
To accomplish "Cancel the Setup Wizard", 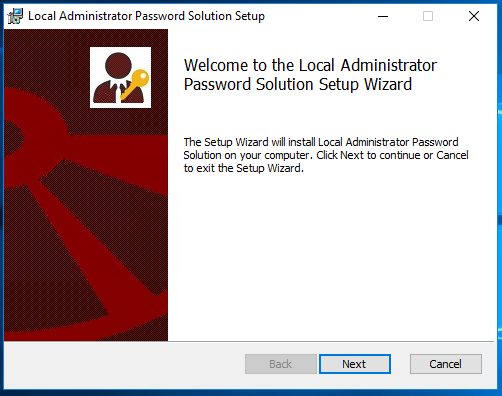I will (x=446, y=364).
